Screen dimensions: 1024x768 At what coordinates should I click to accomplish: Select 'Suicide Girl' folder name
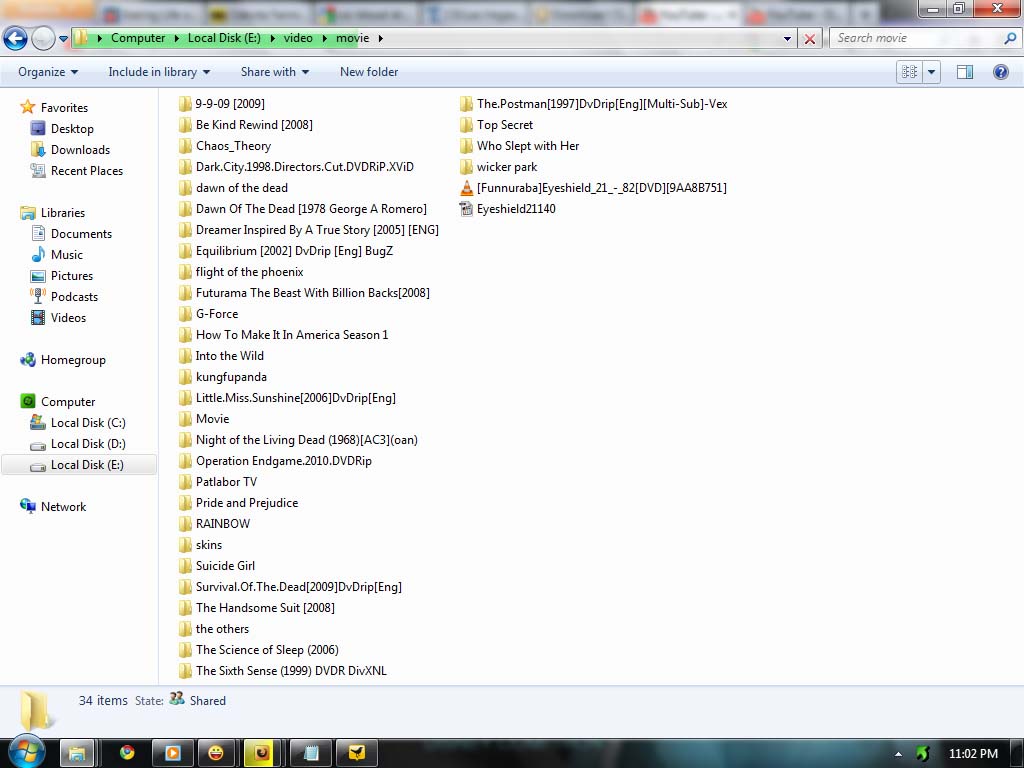(x=225, y=566)
